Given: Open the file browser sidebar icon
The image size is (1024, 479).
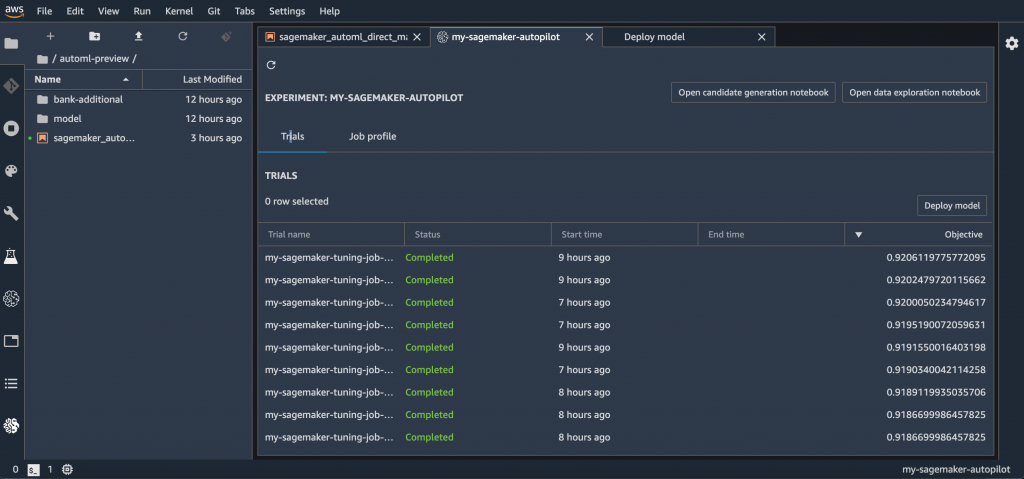Looking at the screenshot, I should tap(12, 44).
